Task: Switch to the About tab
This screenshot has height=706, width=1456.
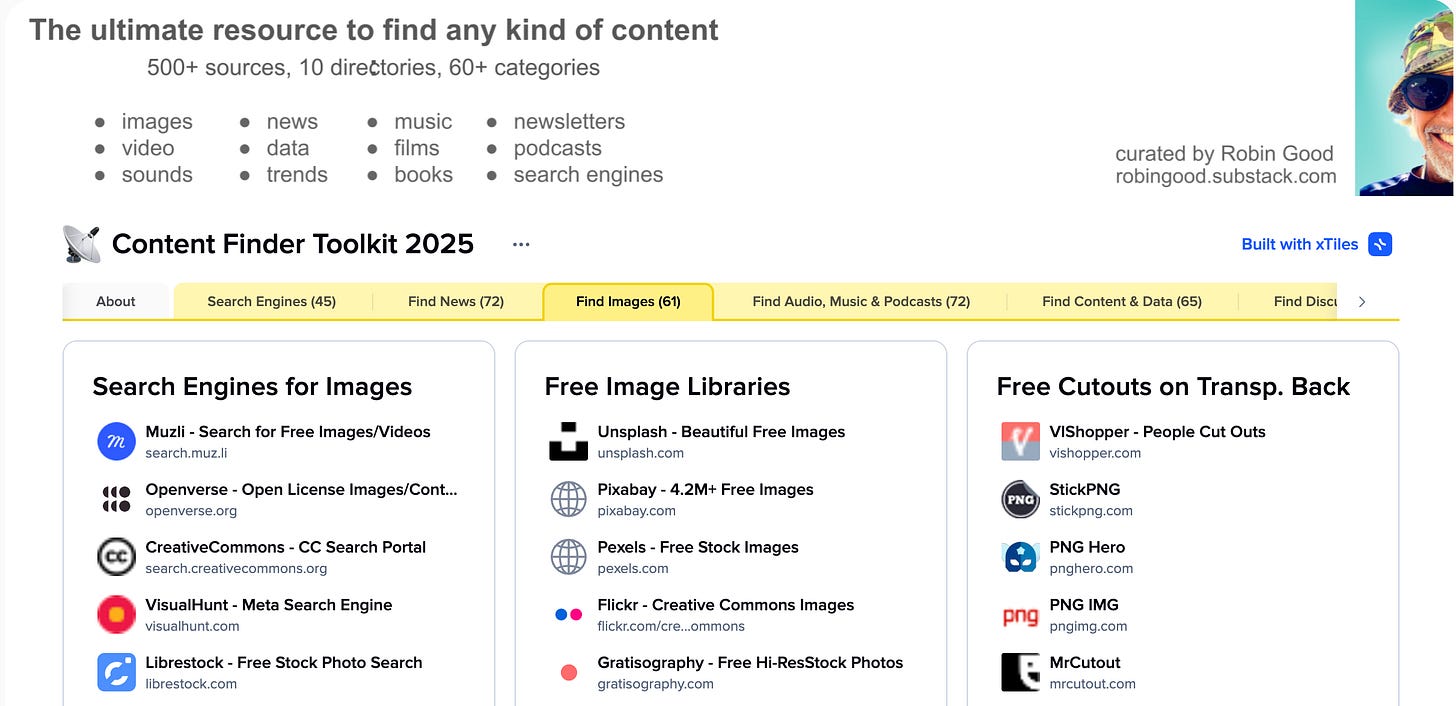Action: tap(116, 301)
